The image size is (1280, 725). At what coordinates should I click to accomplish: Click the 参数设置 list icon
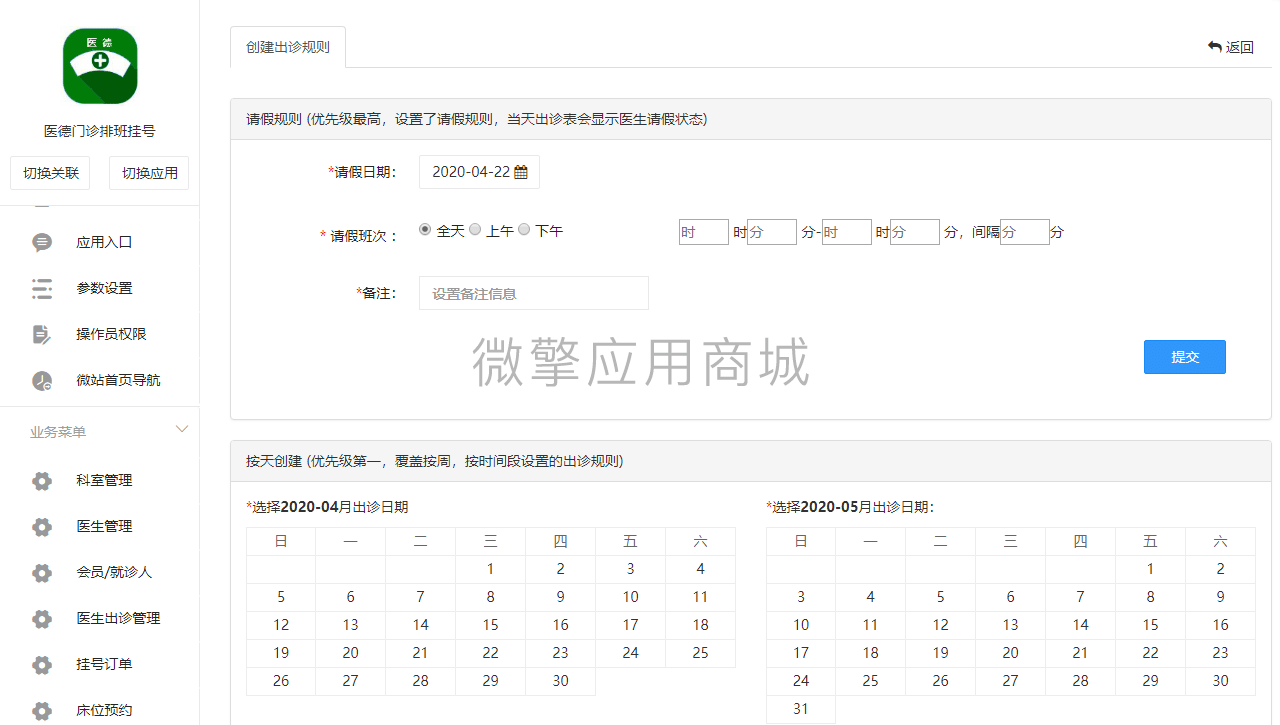tap(42, 288)
